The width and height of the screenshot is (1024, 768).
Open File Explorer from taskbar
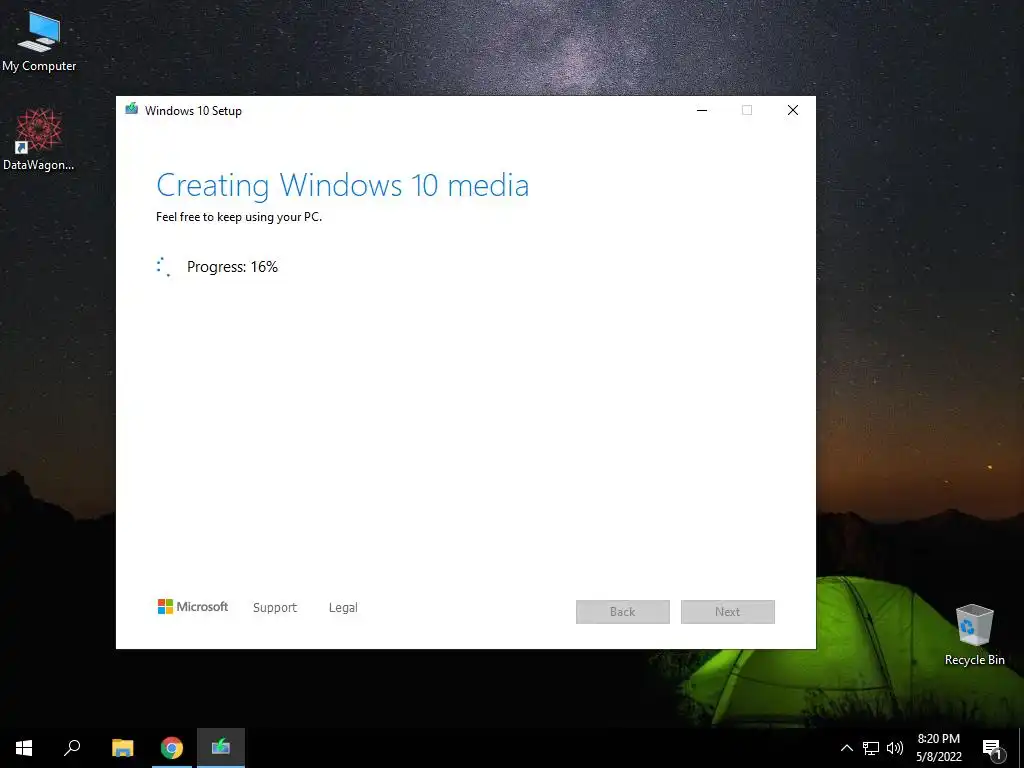122,748
